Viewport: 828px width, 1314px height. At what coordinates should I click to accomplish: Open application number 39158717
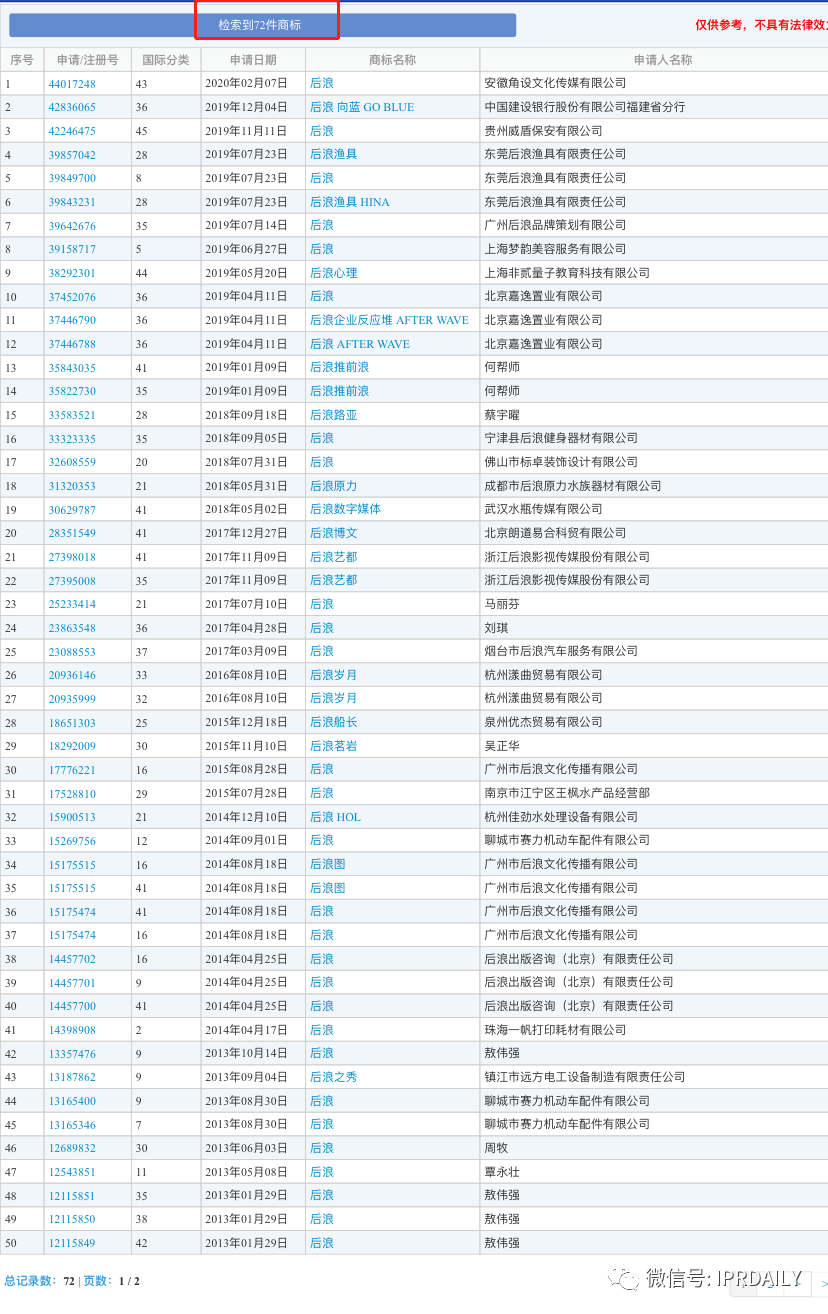pyautogui.click(x=72, y=249)
